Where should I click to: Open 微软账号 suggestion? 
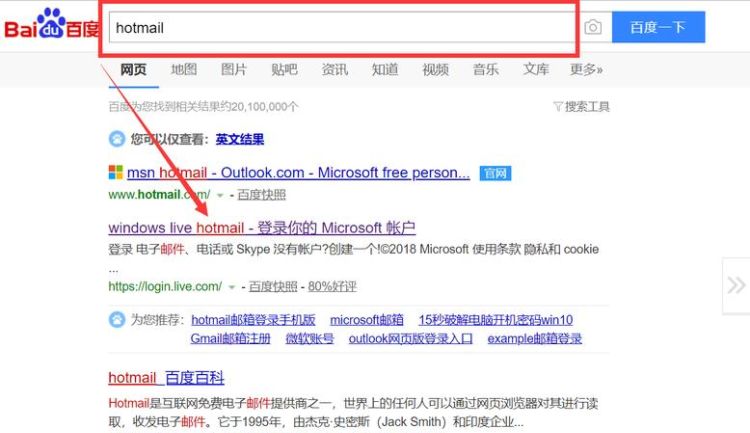(310, 339)
